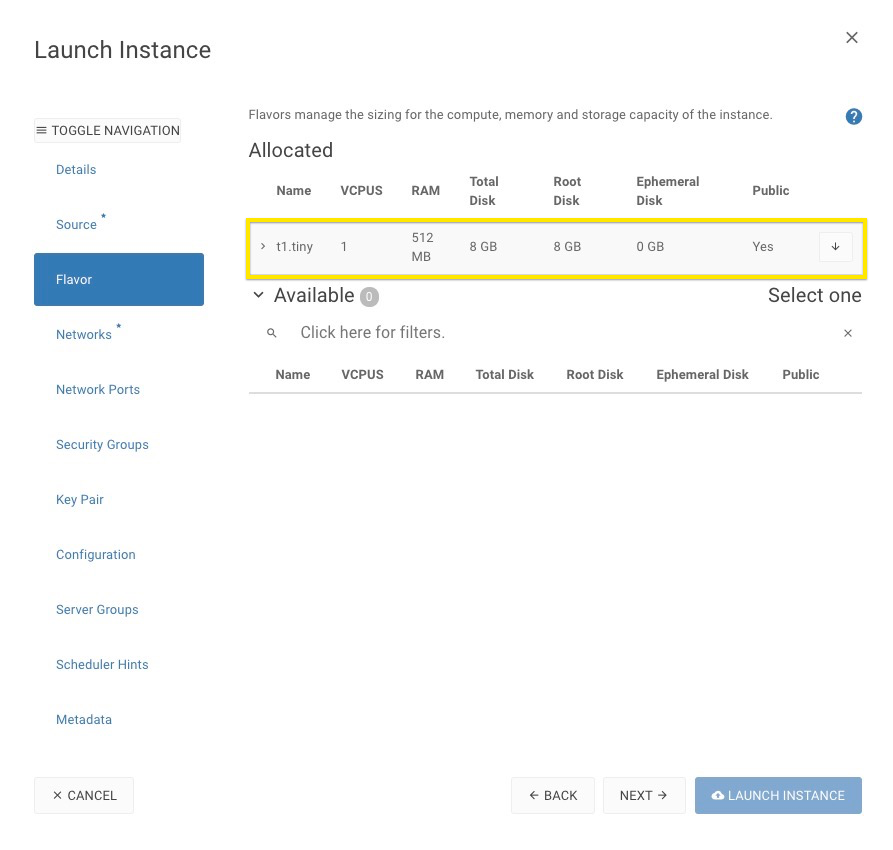Click the 512 MB RAM value
Viewport: 893px width, 850px height.
[x=423, y=247]
